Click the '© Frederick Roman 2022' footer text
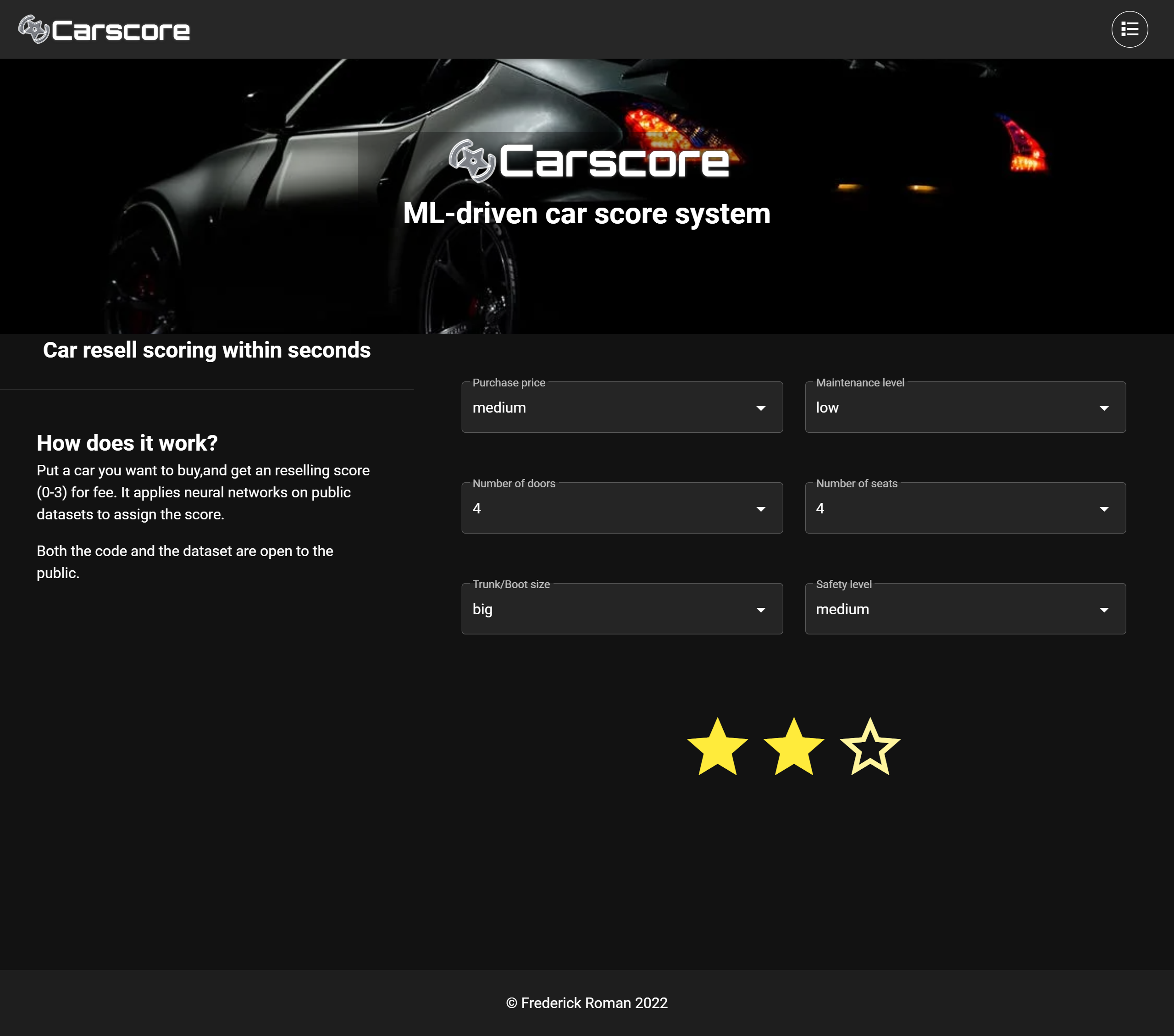1174x1036 pixels. [587, 1003]
